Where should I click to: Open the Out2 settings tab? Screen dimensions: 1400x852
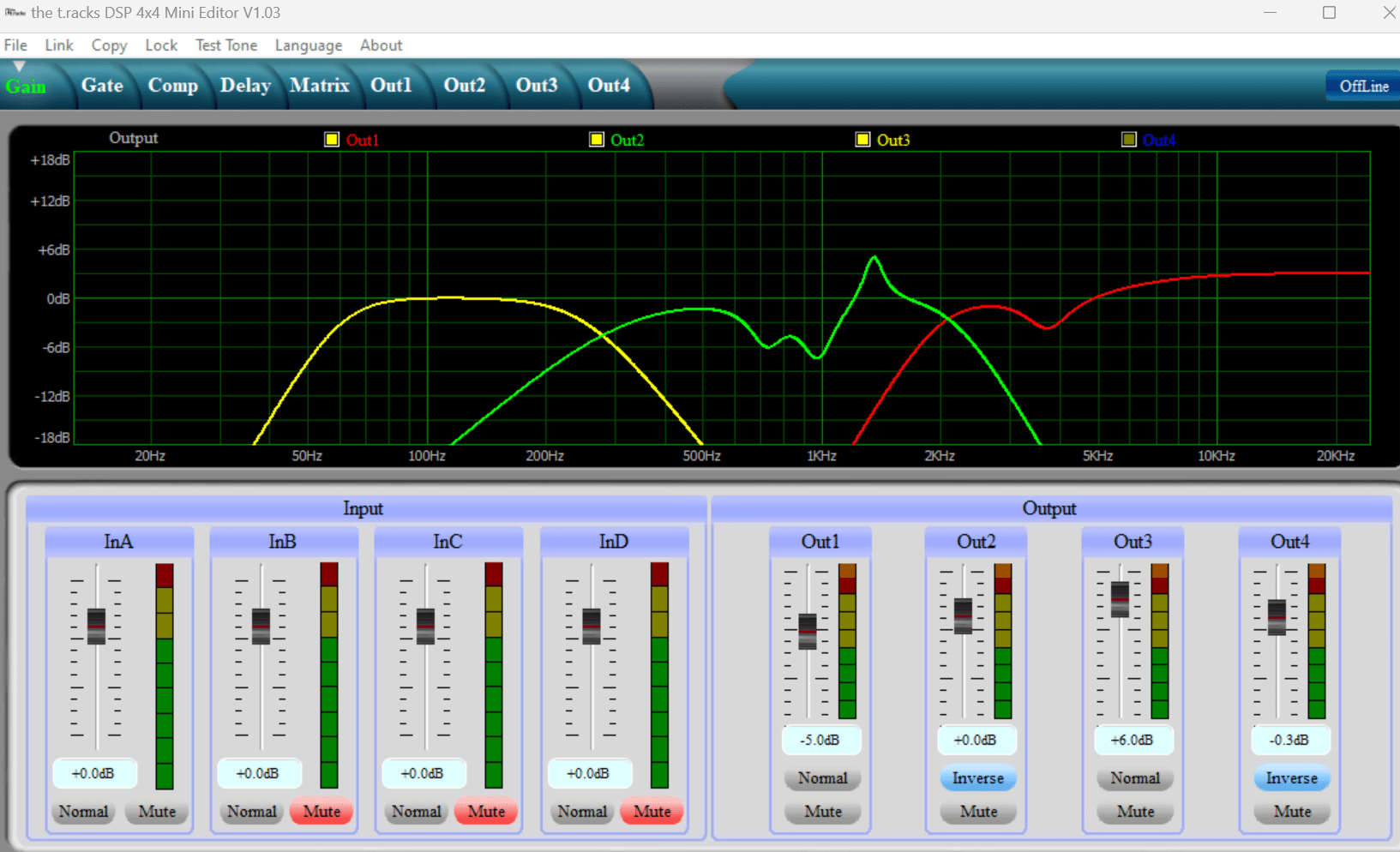tap(465, 85)
